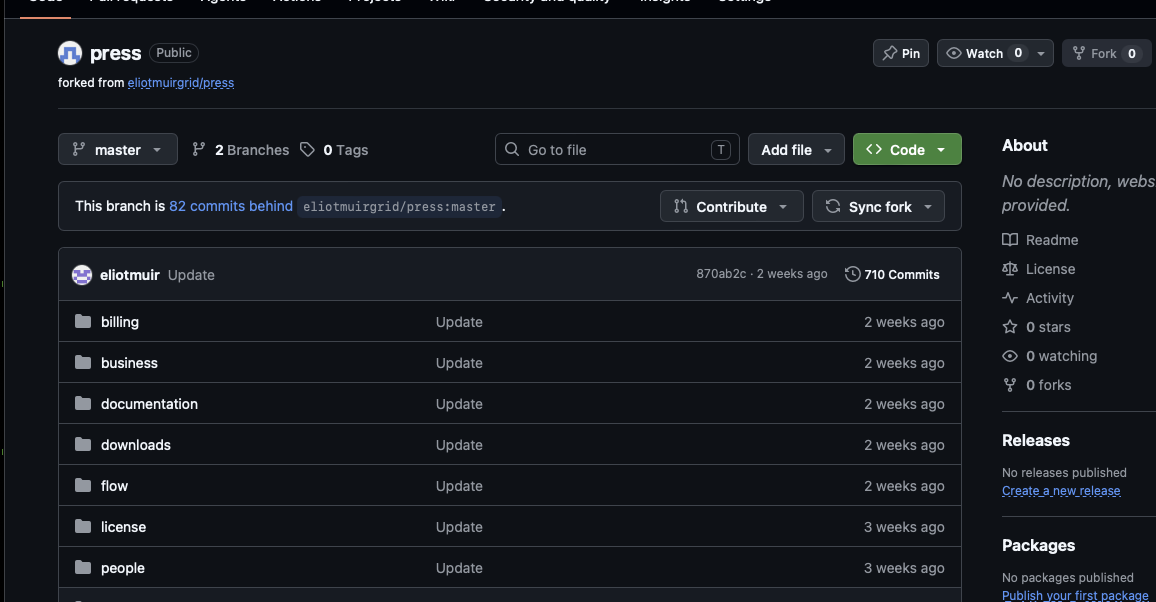Click the star icon beside 0 stars

coord(1010,326)
